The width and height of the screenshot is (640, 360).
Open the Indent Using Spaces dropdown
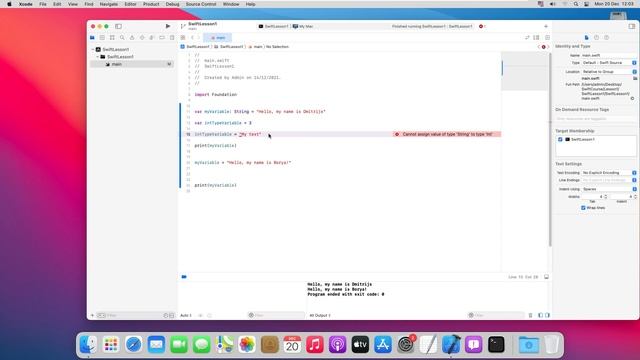pyautogui.click(x=609, y=189)
